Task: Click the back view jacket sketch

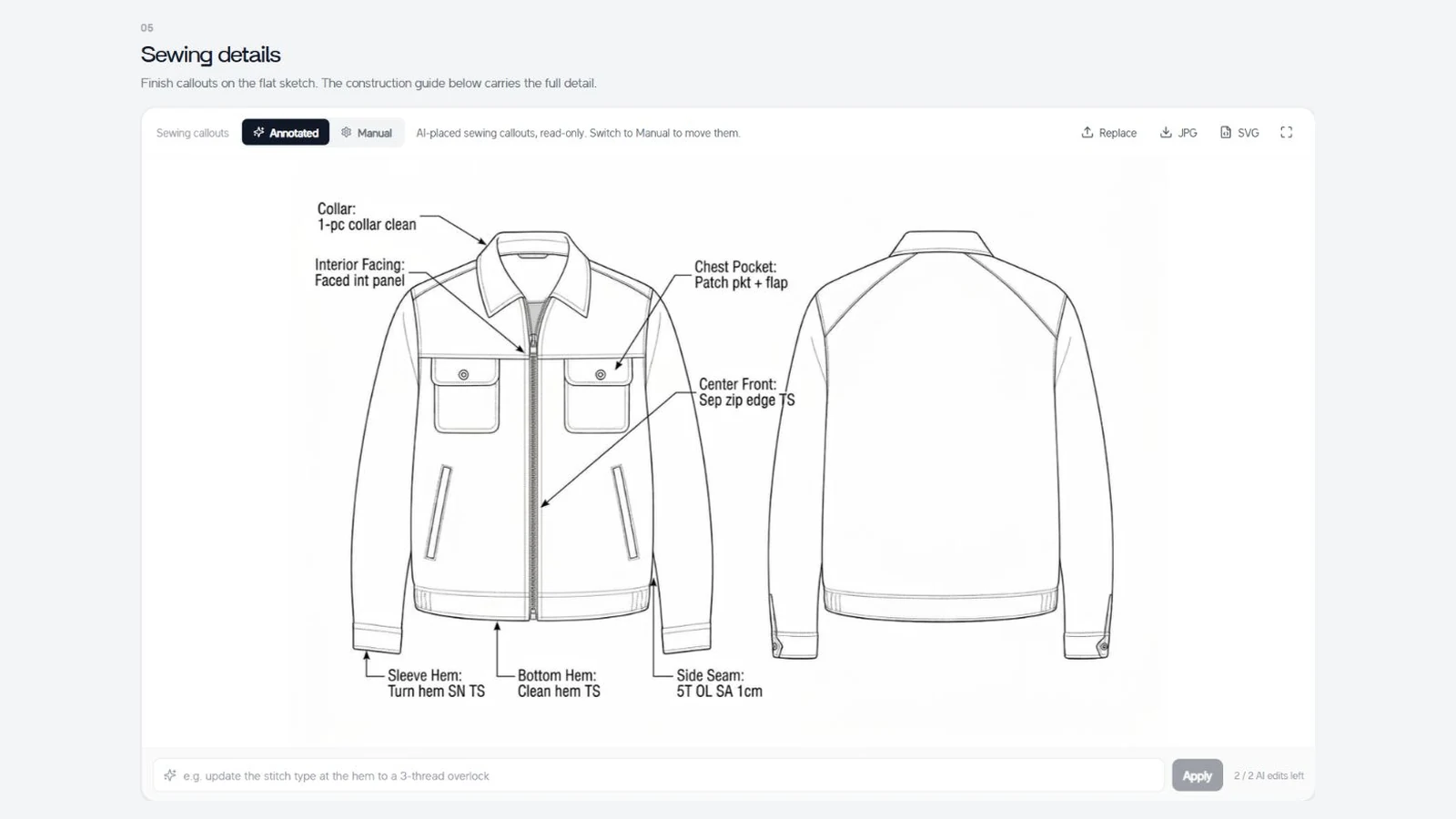Action: click(940, 444)
